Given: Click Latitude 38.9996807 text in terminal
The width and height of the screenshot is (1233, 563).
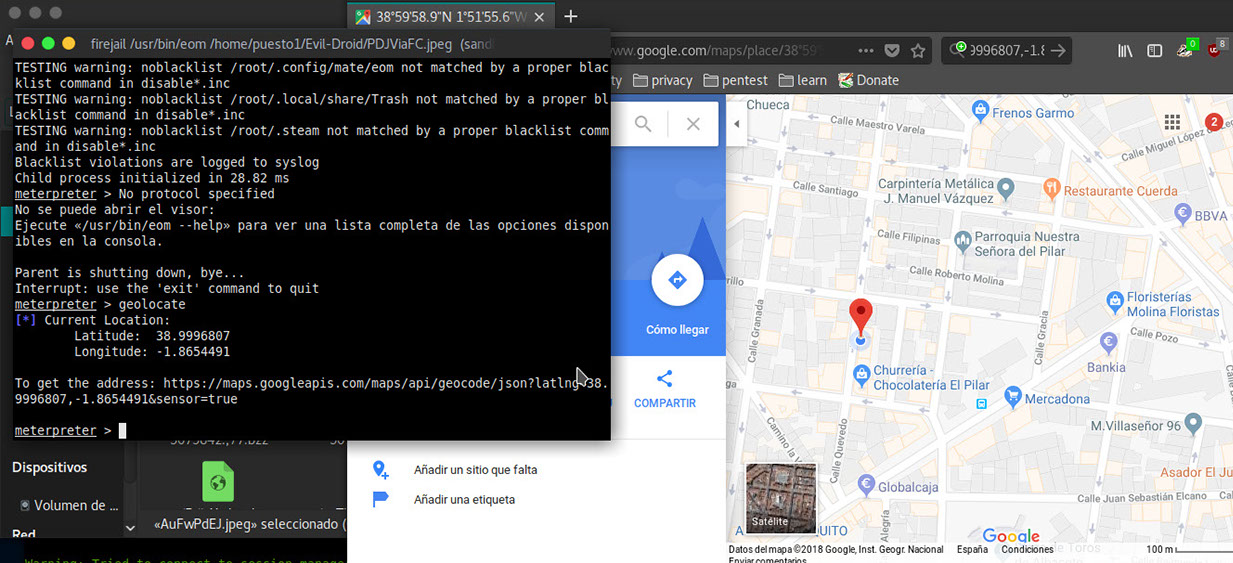Looking at the screenshot, I should (152, 336).
